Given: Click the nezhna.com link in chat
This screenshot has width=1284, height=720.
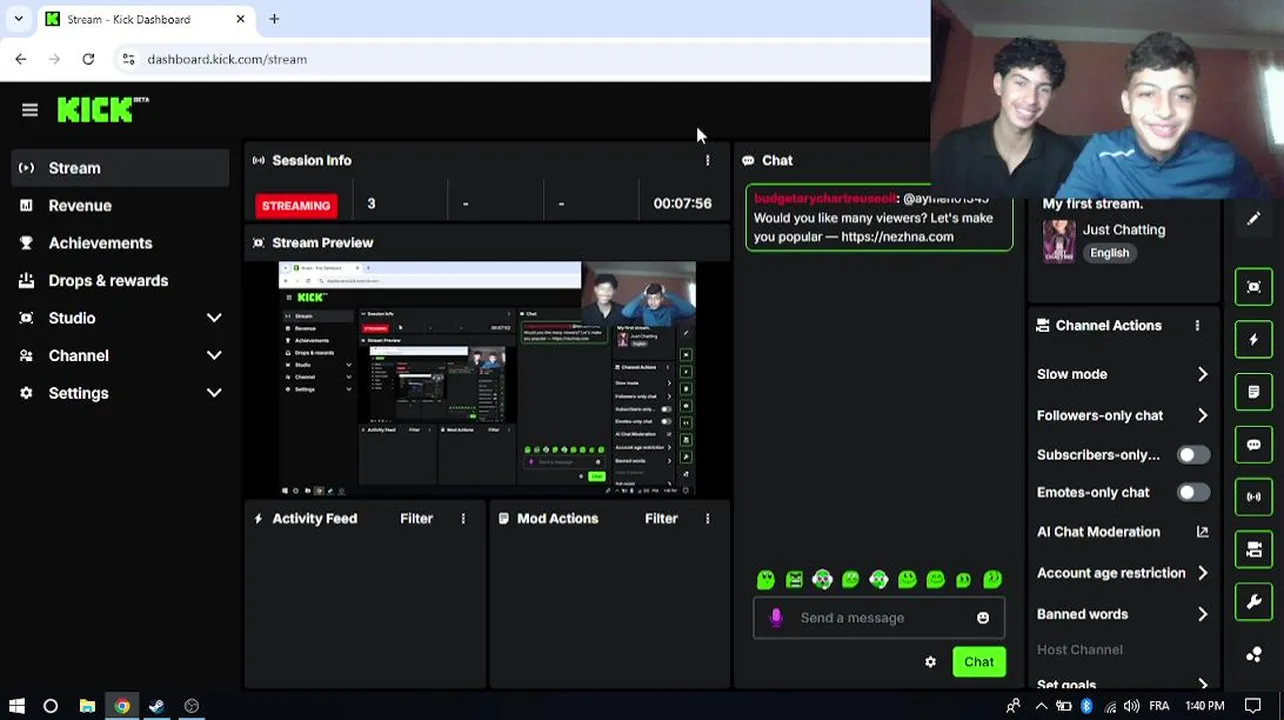Looking at the screenshot, I should (897, 237).
